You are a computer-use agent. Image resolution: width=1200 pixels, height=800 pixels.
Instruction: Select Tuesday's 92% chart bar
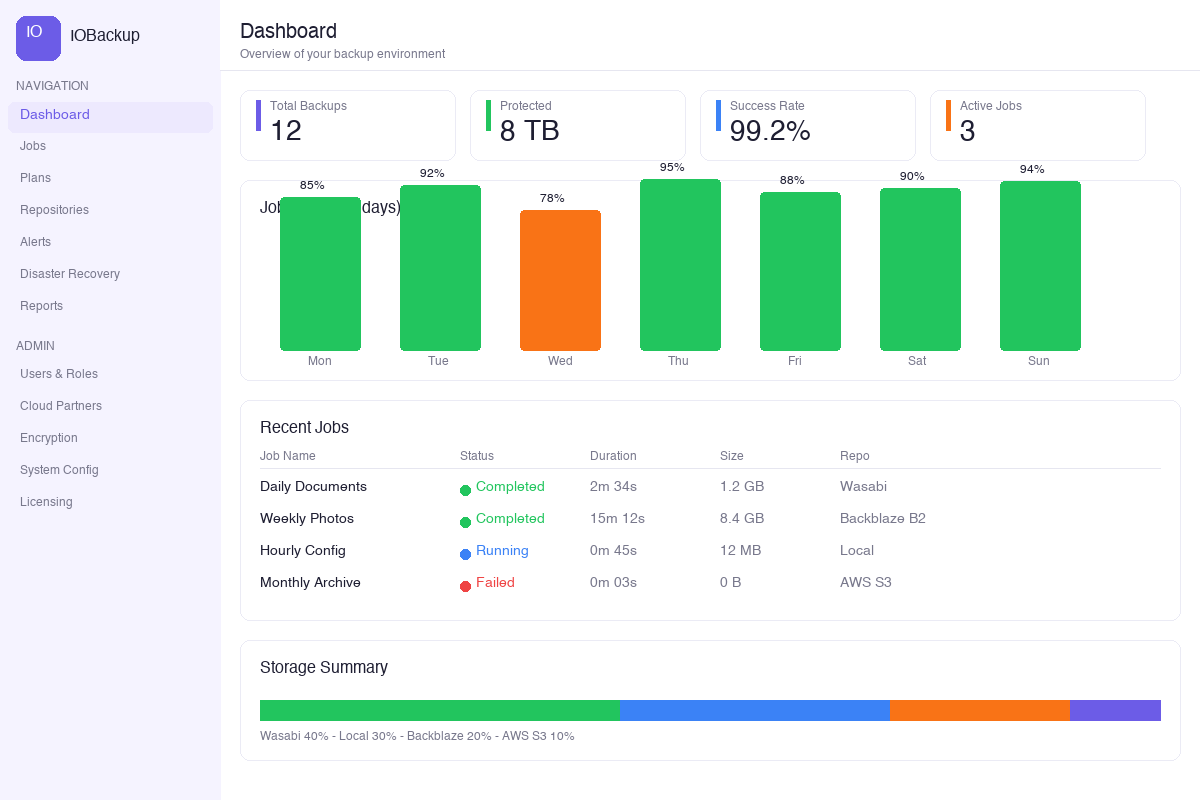[x=440, y=268]
